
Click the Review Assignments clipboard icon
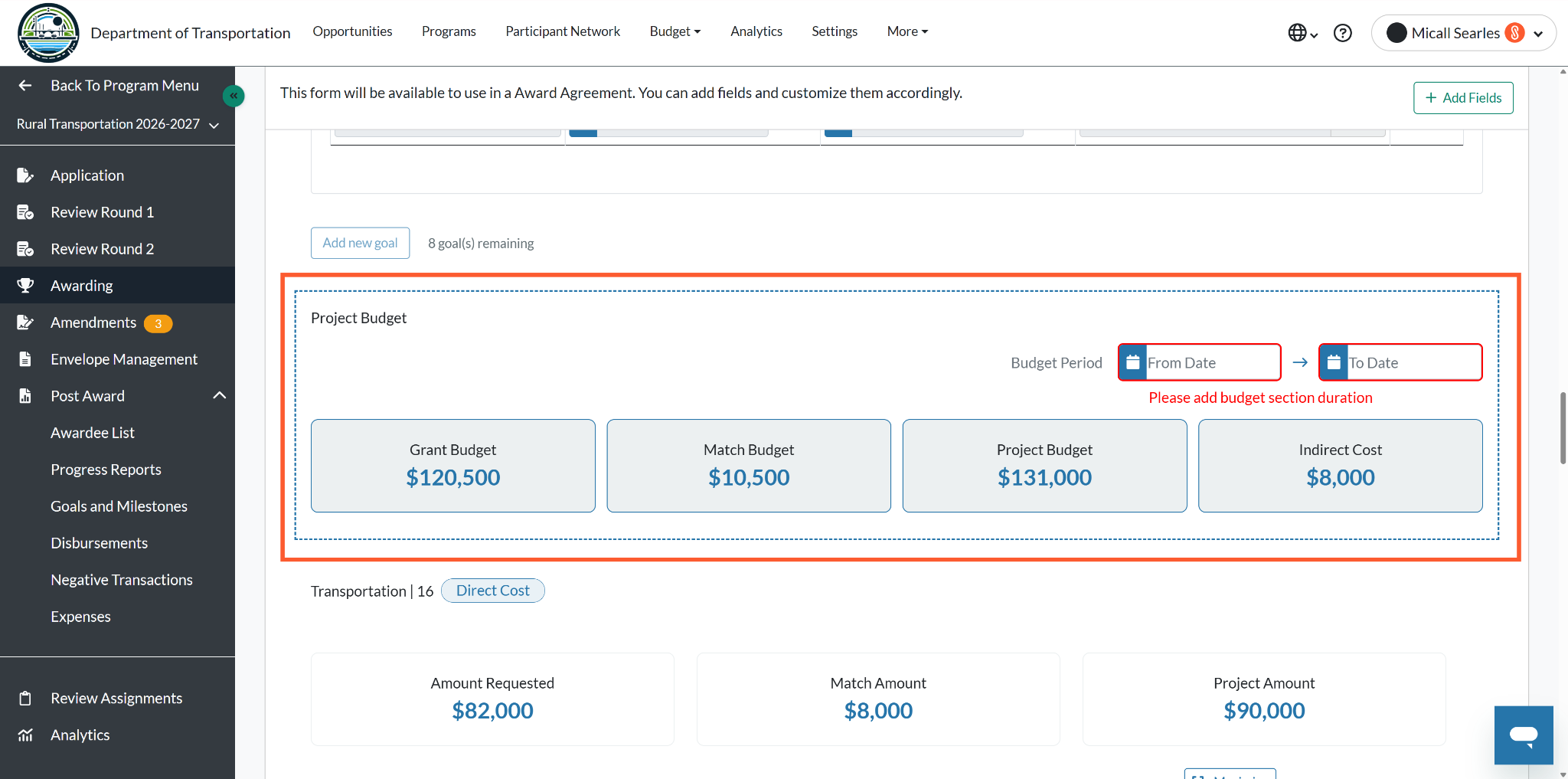coord(25,699)
